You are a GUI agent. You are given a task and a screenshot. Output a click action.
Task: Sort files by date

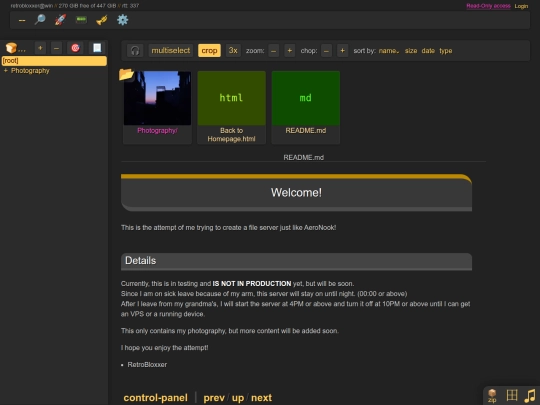[428, 51]
